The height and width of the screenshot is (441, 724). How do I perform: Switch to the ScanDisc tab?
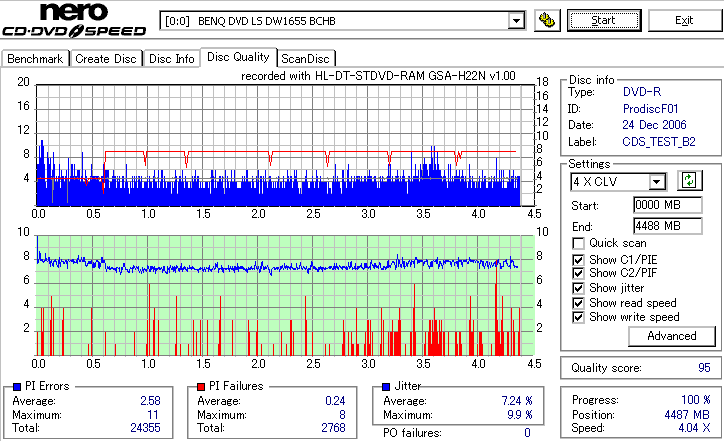[x=305, y=59]
